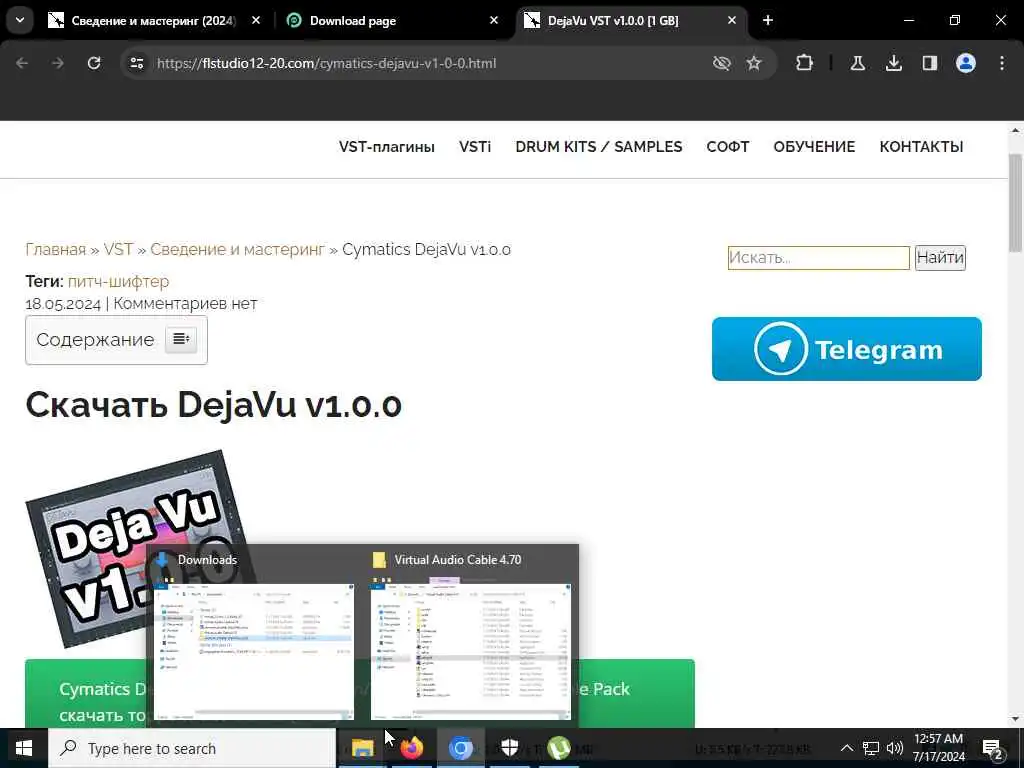Viewport: 1024px width, 768px height.
Task: Reload the current page
Action: [94, 63]
